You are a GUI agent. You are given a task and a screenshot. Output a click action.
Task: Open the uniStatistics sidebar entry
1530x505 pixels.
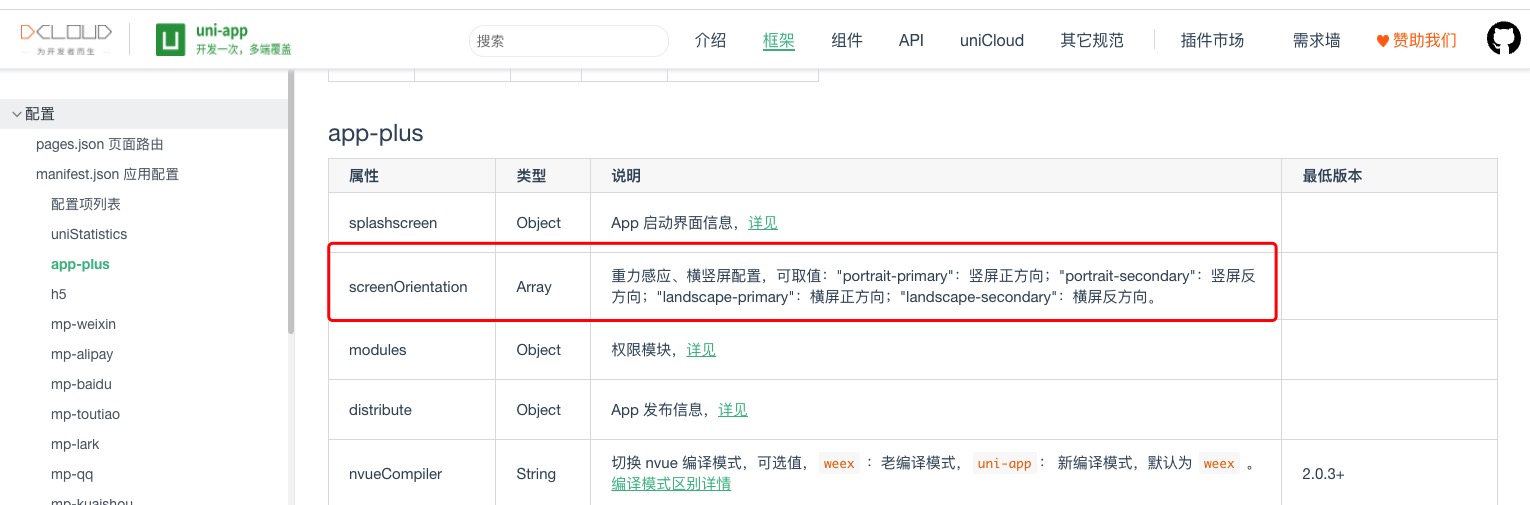click(x=89, y=234)
